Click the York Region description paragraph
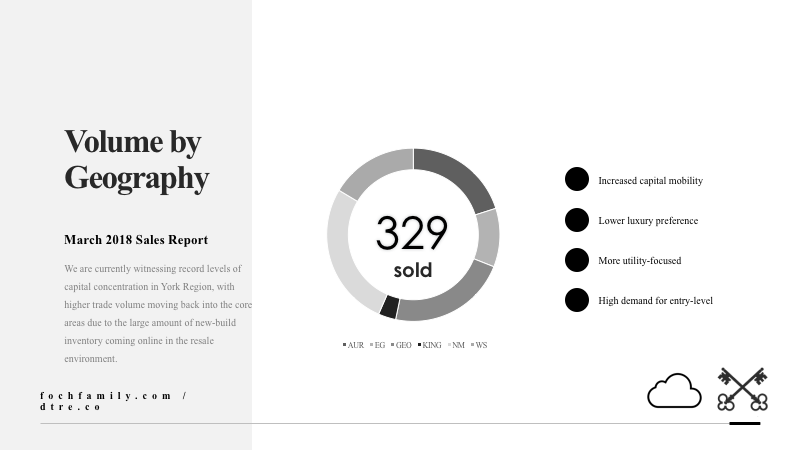This screenshot has width=800, height=450. coord(157,314)
